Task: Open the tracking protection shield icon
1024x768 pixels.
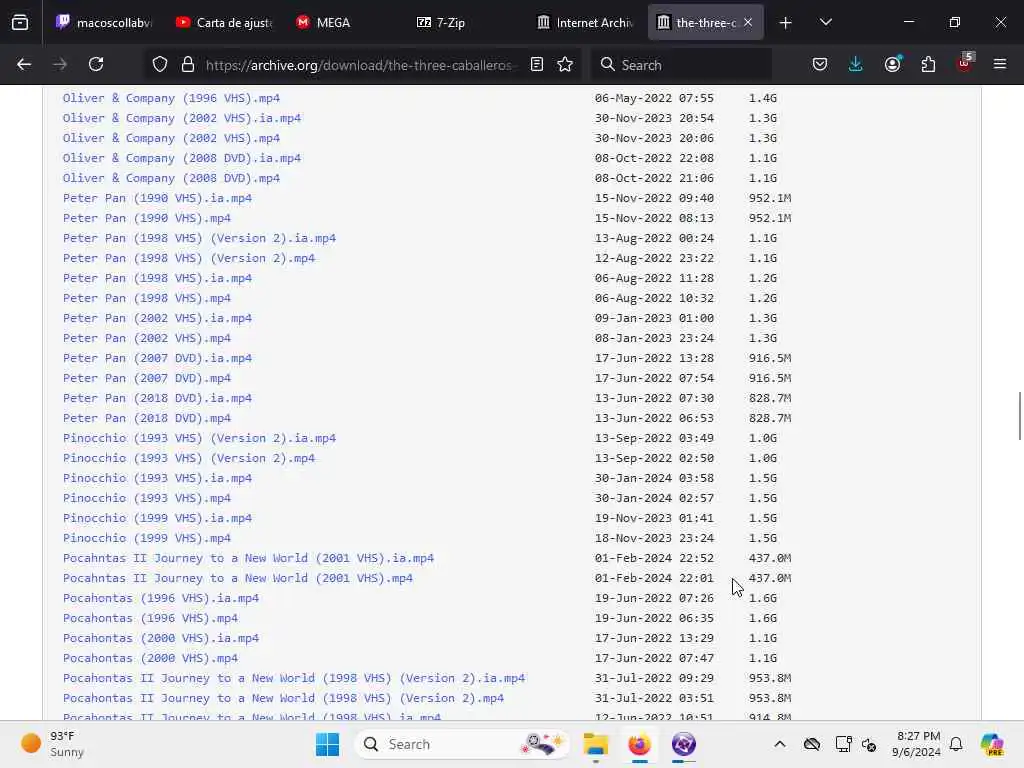Action: point(160,65)
